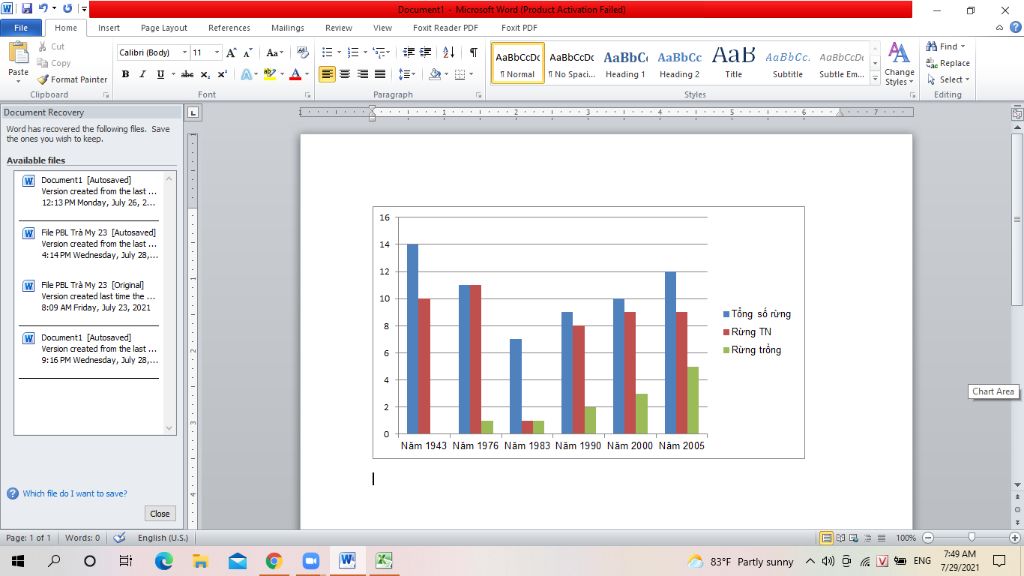Cut the selection with scissors icon
Viewport: 1024px width, 576px height.
[x=43, y=46]
